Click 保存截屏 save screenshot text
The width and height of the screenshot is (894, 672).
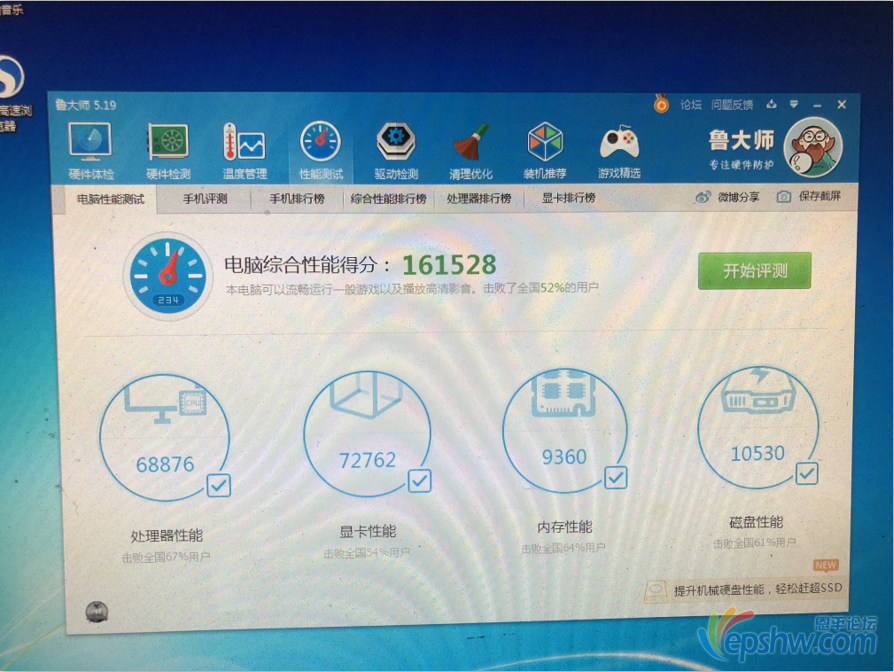click(819, 196)
